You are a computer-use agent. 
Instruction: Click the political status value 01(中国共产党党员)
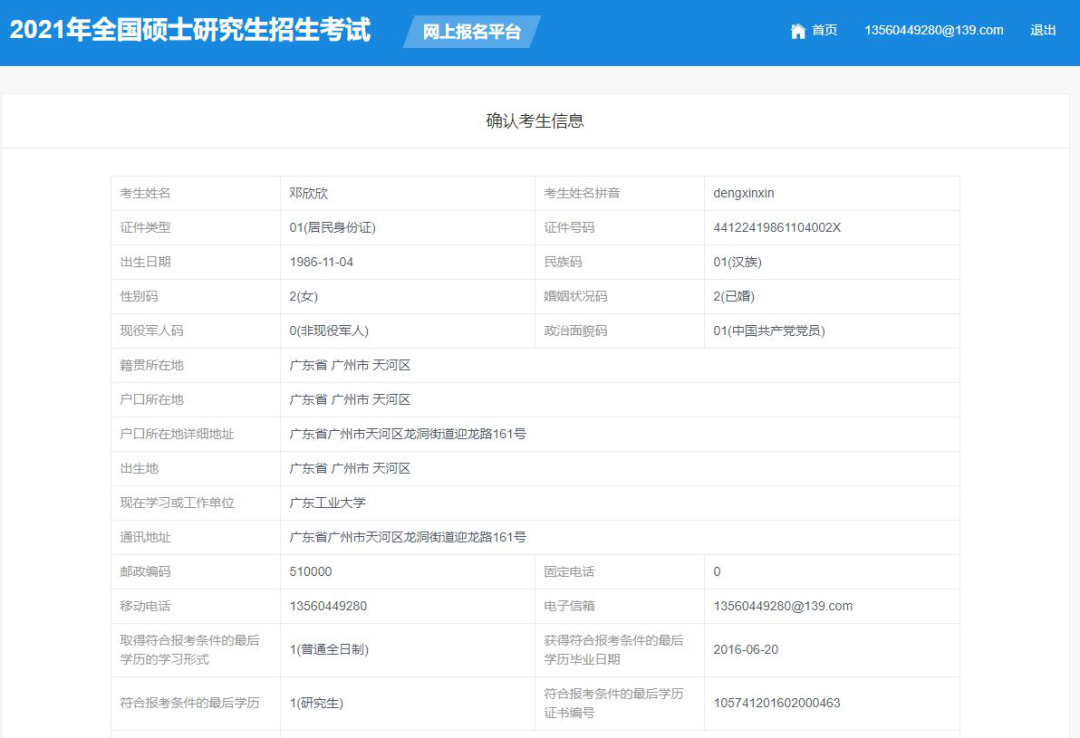coord(769,331)
